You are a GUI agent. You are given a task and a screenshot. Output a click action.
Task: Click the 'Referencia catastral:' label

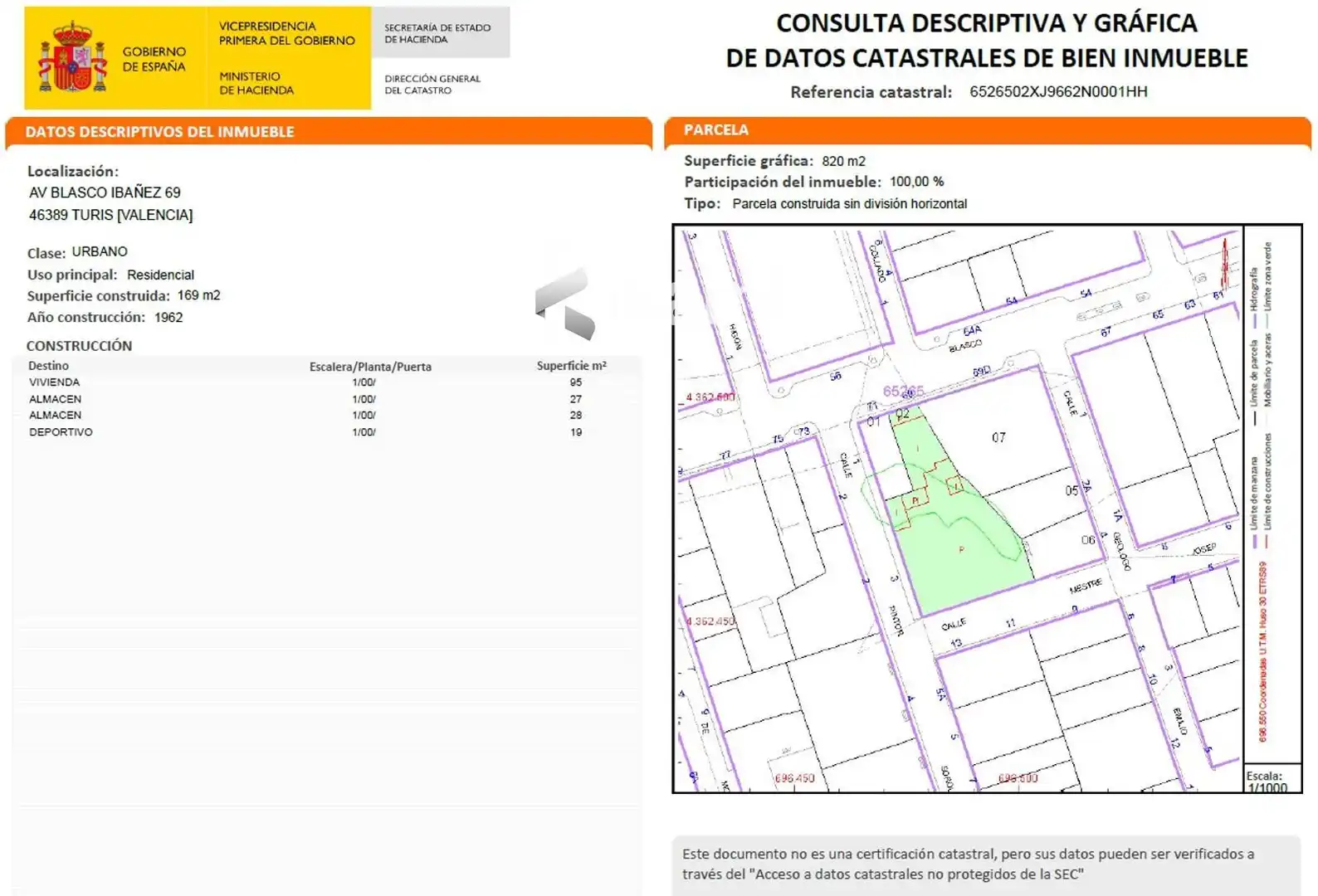pos(871,92)
